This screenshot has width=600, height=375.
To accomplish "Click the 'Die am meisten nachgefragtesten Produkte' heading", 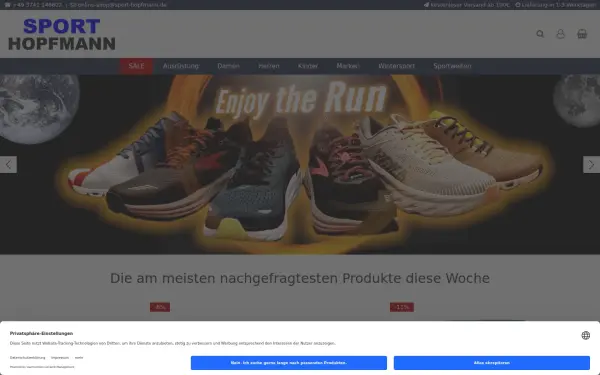I will tap(300, 278).
